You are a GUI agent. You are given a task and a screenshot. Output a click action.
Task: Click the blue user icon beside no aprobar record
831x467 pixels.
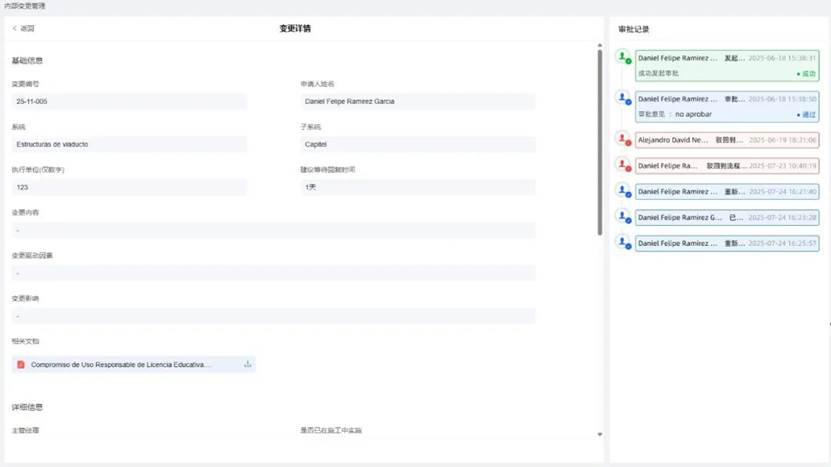click(x=624, y=98)
